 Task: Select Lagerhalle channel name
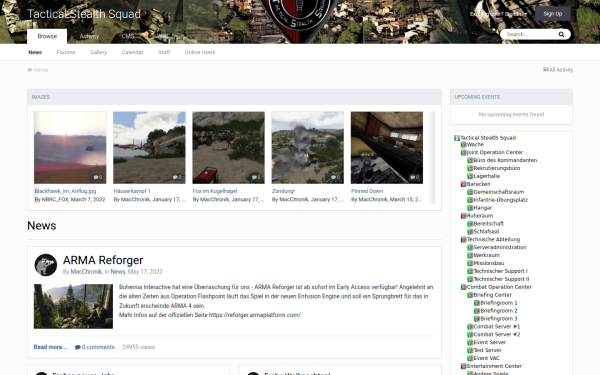click(x=487, y=176)
